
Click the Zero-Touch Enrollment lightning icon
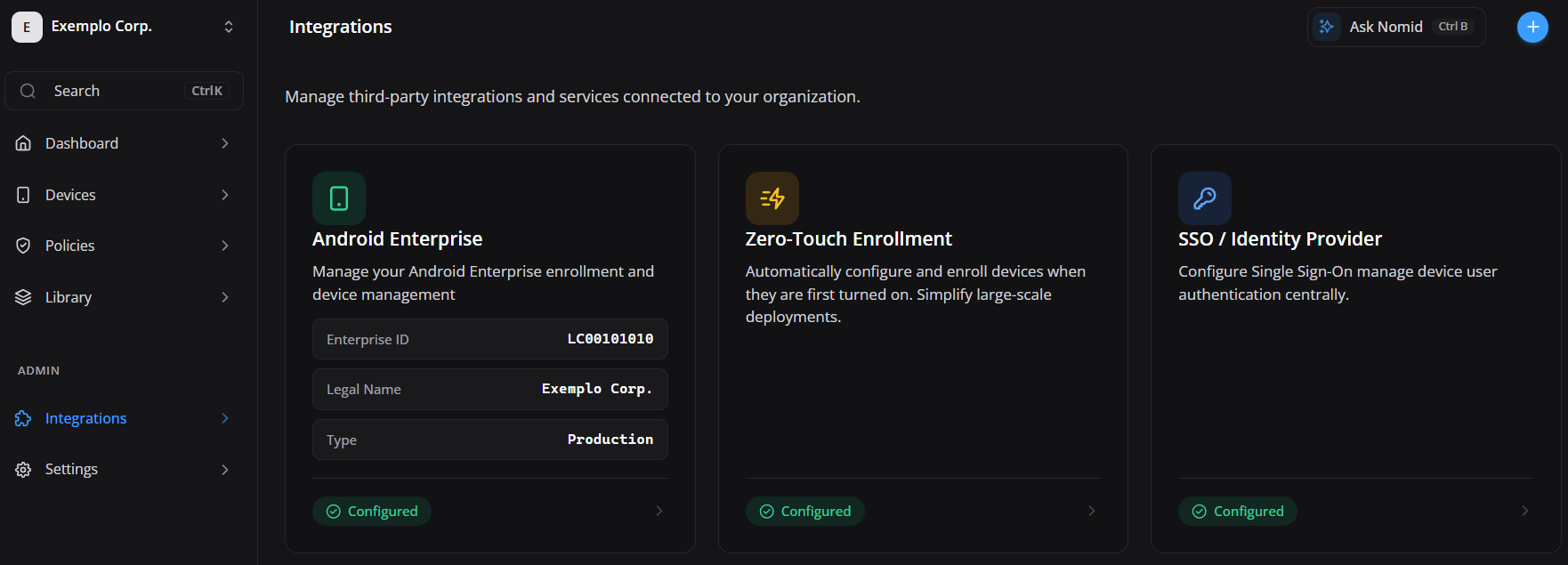point(772,198)
